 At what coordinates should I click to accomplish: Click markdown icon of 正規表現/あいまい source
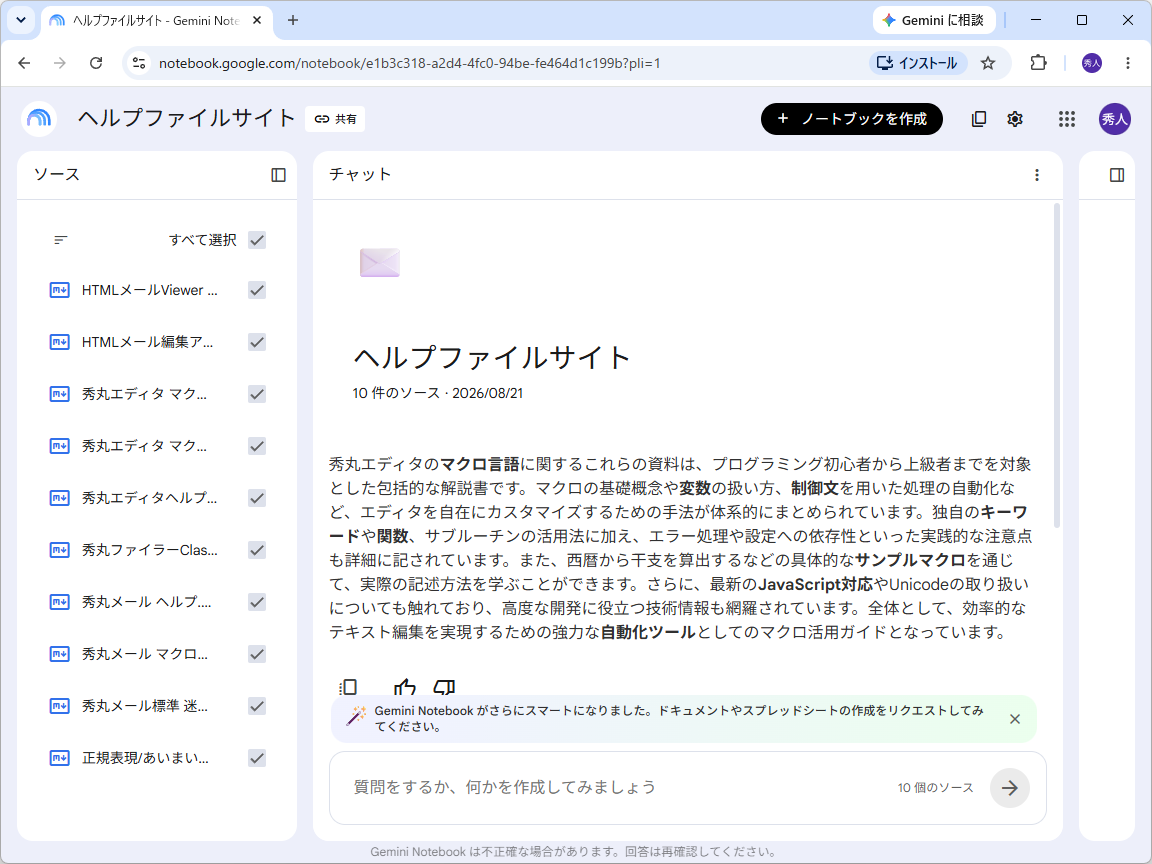click(x=60, y=758)
